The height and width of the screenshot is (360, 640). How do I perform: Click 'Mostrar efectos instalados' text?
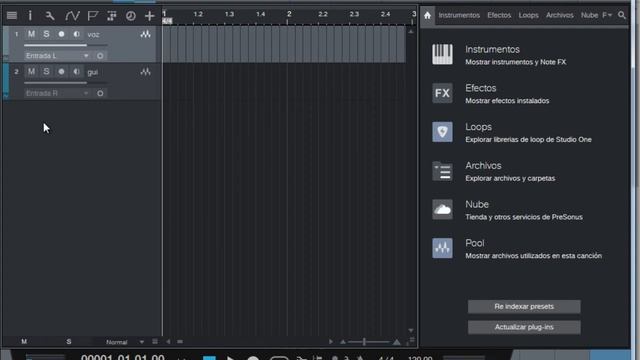(507, 101)
